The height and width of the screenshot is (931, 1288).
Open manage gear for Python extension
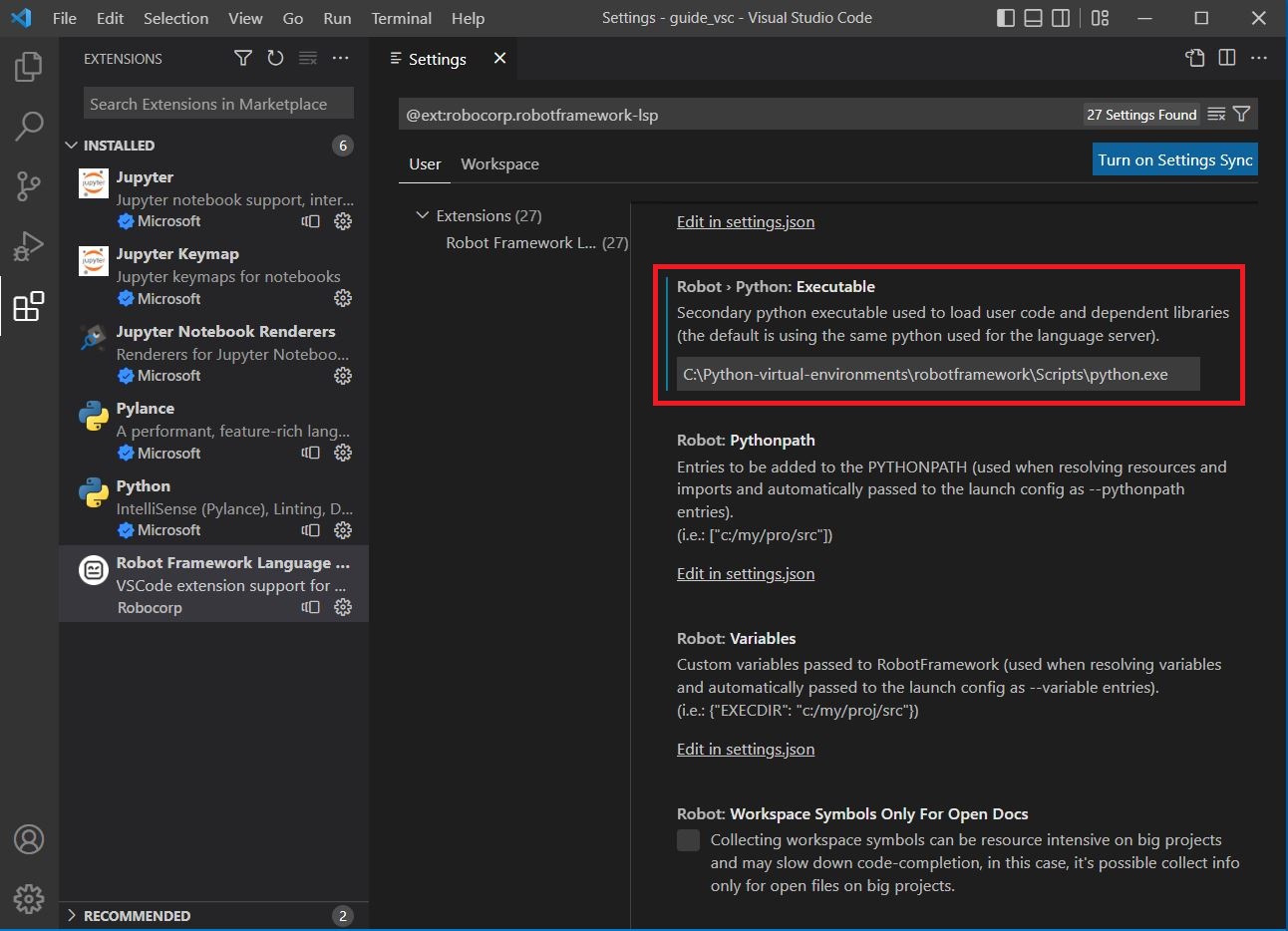pos(343,530)
